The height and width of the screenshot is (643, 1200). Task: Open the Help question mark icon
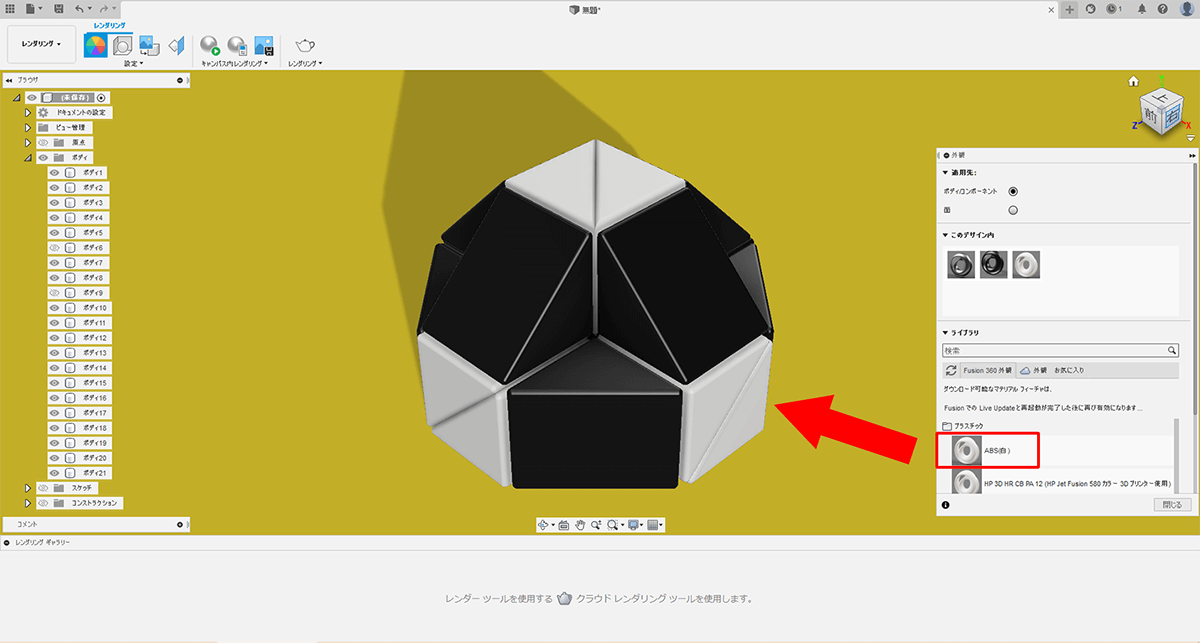coord(1162,8)
